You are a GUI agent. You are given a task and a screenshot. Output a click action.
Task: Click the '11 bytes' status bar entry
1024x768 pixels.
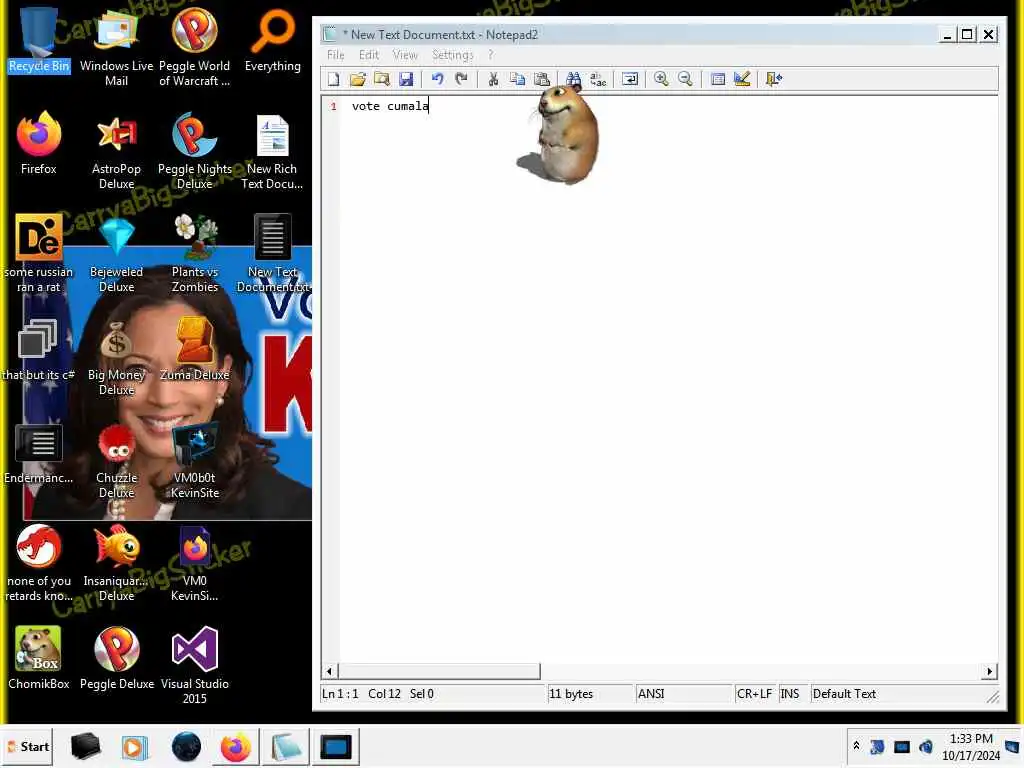590,694
